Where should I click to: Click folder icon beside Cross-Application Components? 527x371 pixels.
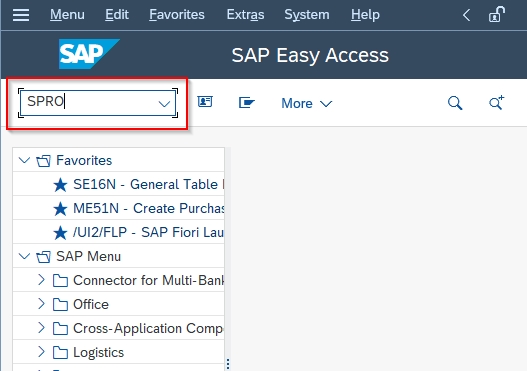(x=60, y=329)
